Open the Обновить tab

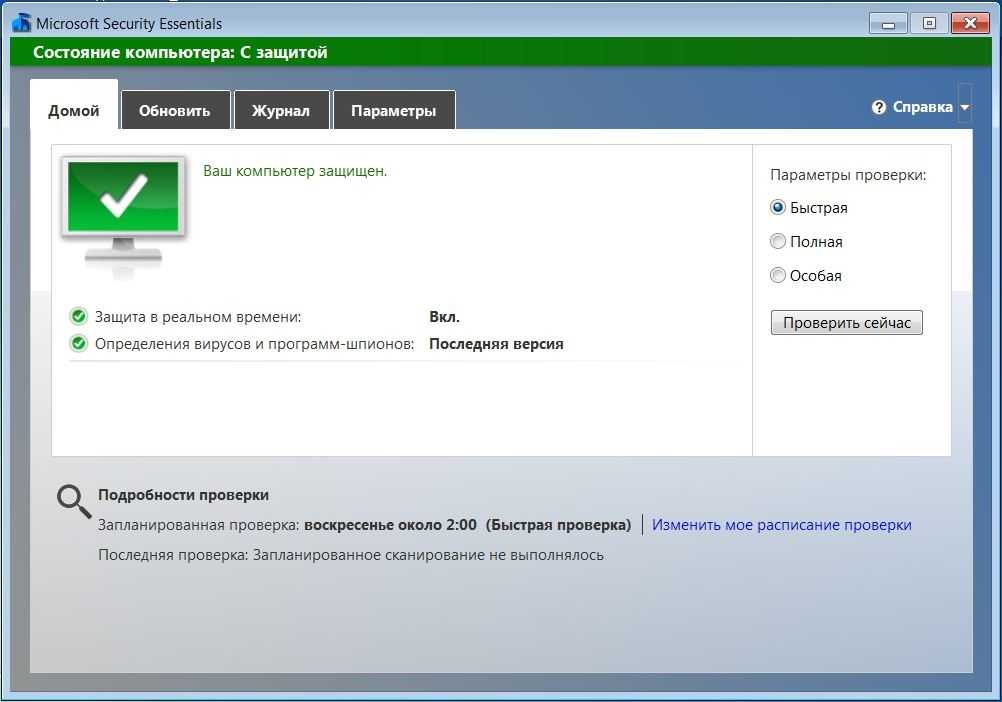click(x=174, y=111)
